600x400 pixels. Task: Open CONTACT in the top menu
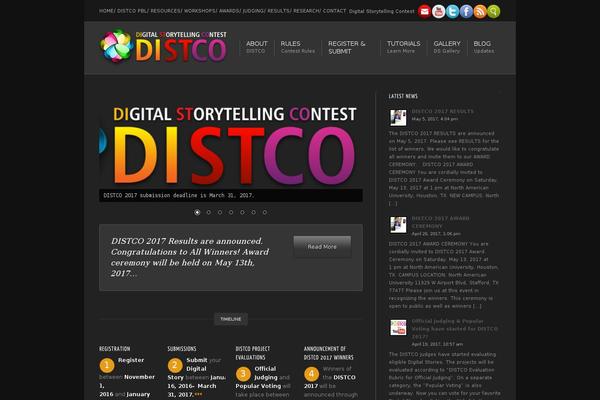click(x=334, y=11)
